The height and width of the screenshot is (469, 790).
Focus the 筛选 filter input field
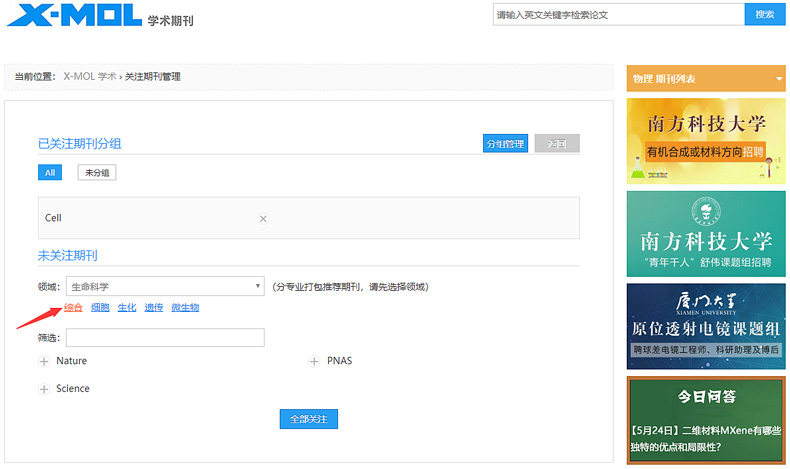point(165,338)
